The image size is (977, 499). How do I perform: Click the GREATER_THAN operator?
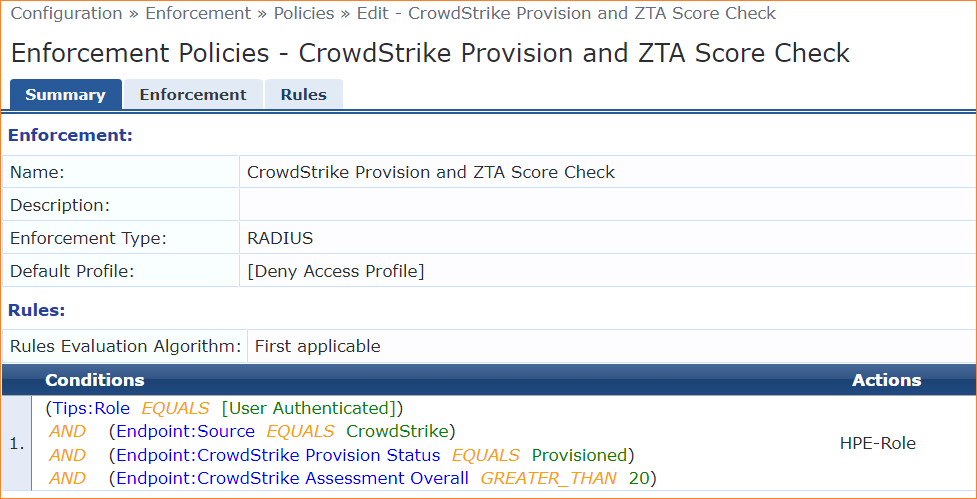coord(548,478)
